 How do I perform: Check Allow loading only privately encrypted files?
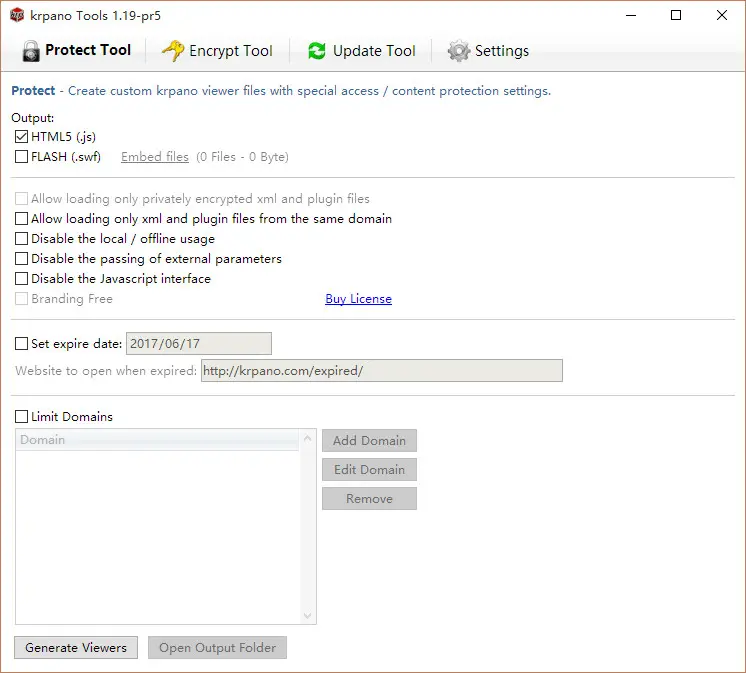(x=21, y=198)
